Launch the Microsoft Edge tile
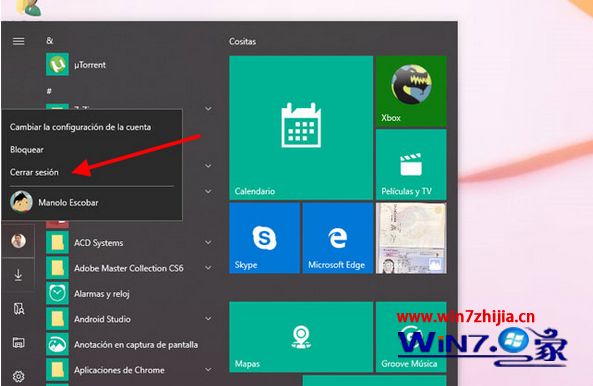The width and height of the screenshot is (593, 386). [338, 238]
